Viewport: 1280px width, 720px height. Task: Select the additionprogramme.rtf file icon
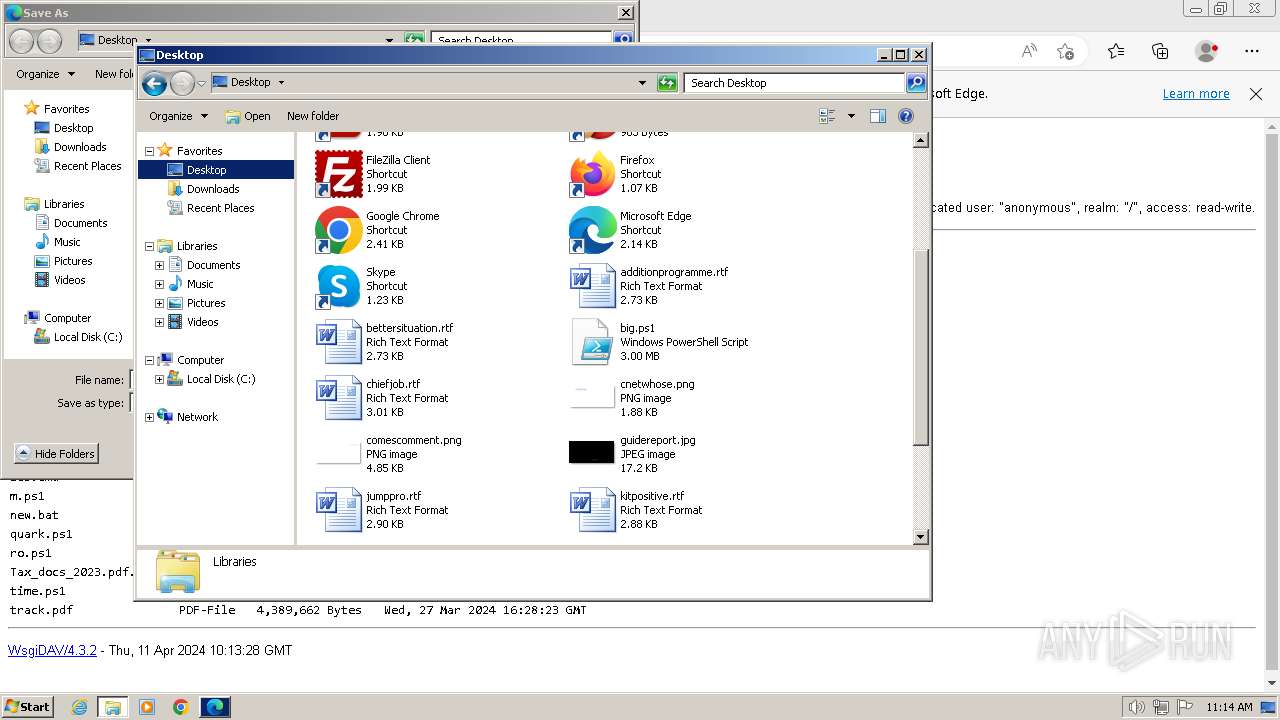point(592,286)
